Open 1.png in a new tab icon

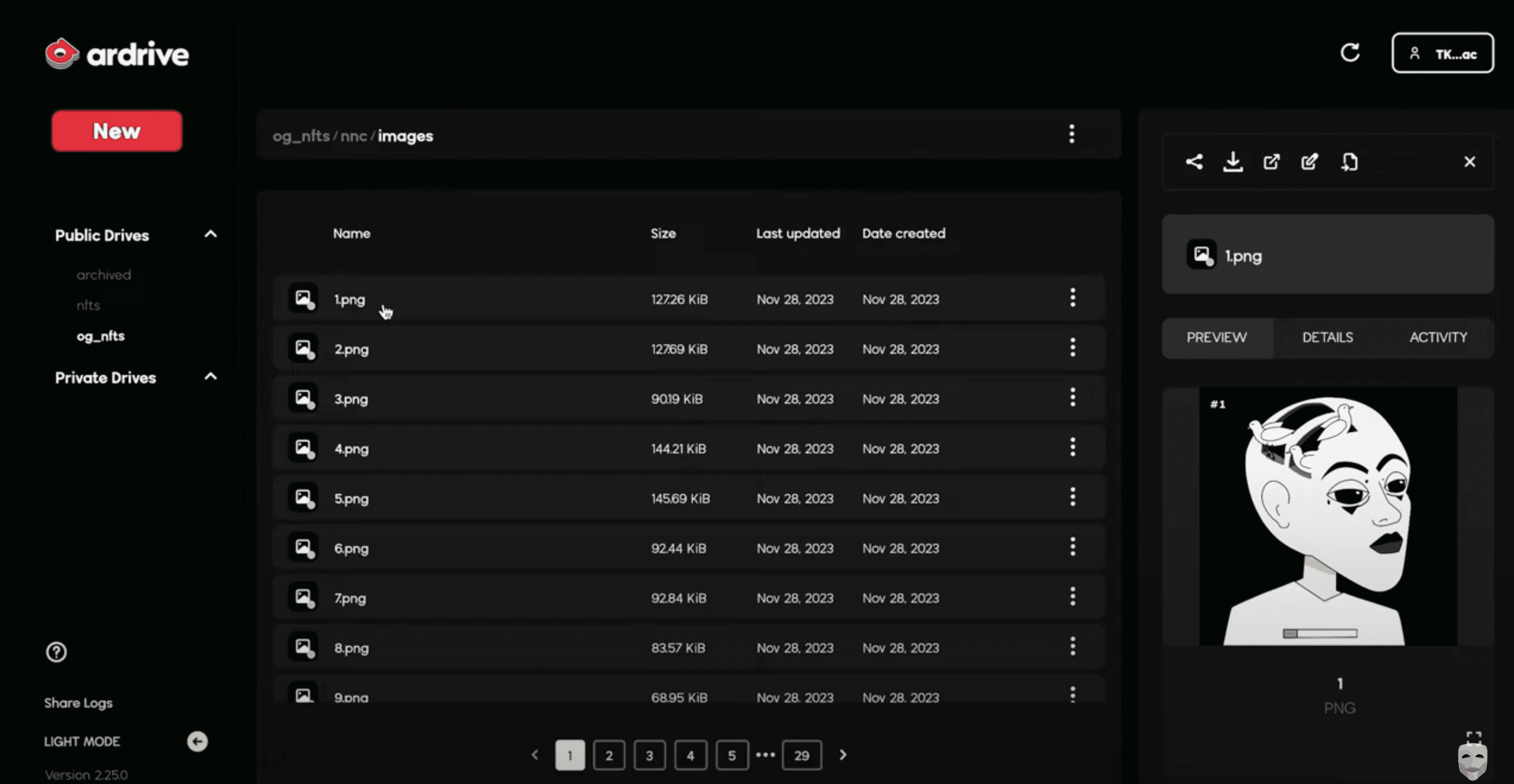1271,162
